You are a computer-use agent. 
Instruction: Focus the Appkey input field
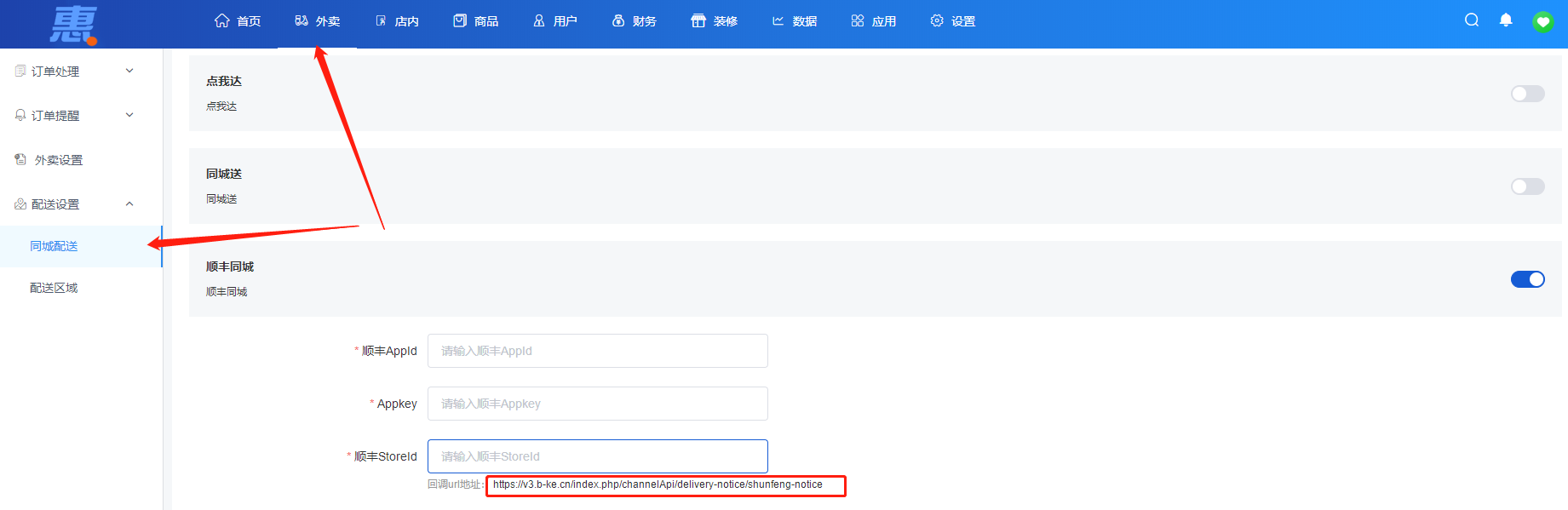598,404
